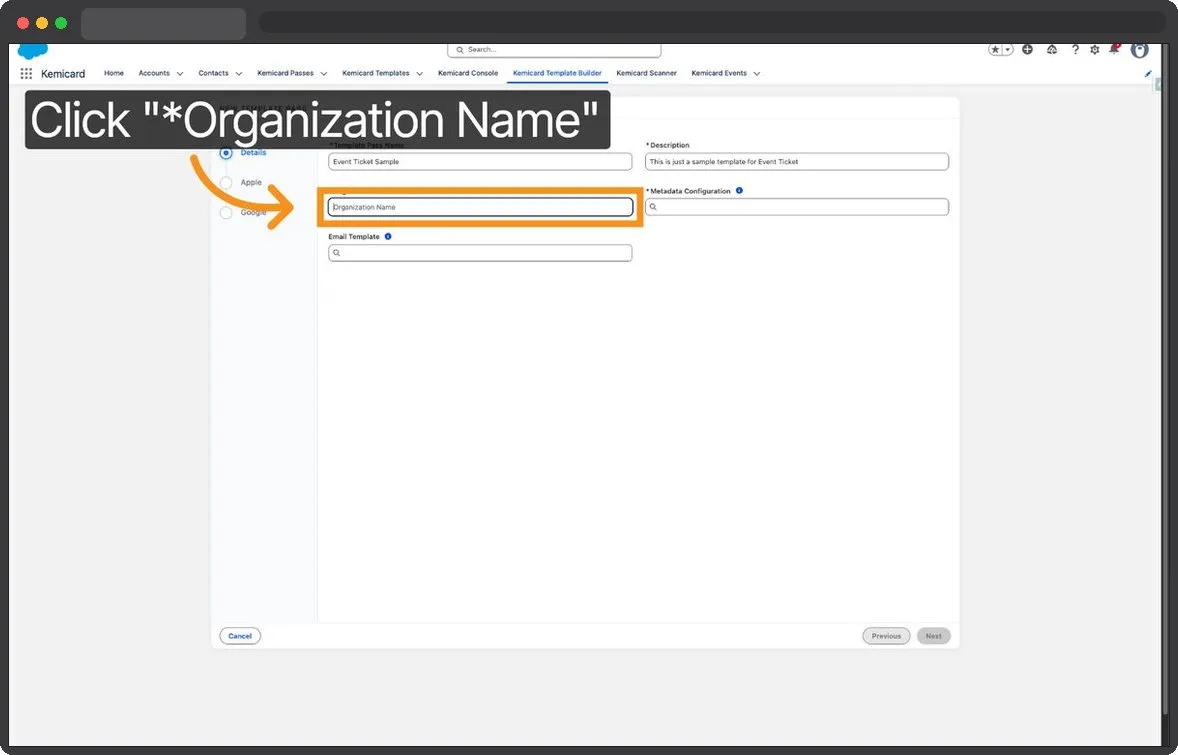Click the Description label above the description field
1178x755 pixels.
coord(669,145)
